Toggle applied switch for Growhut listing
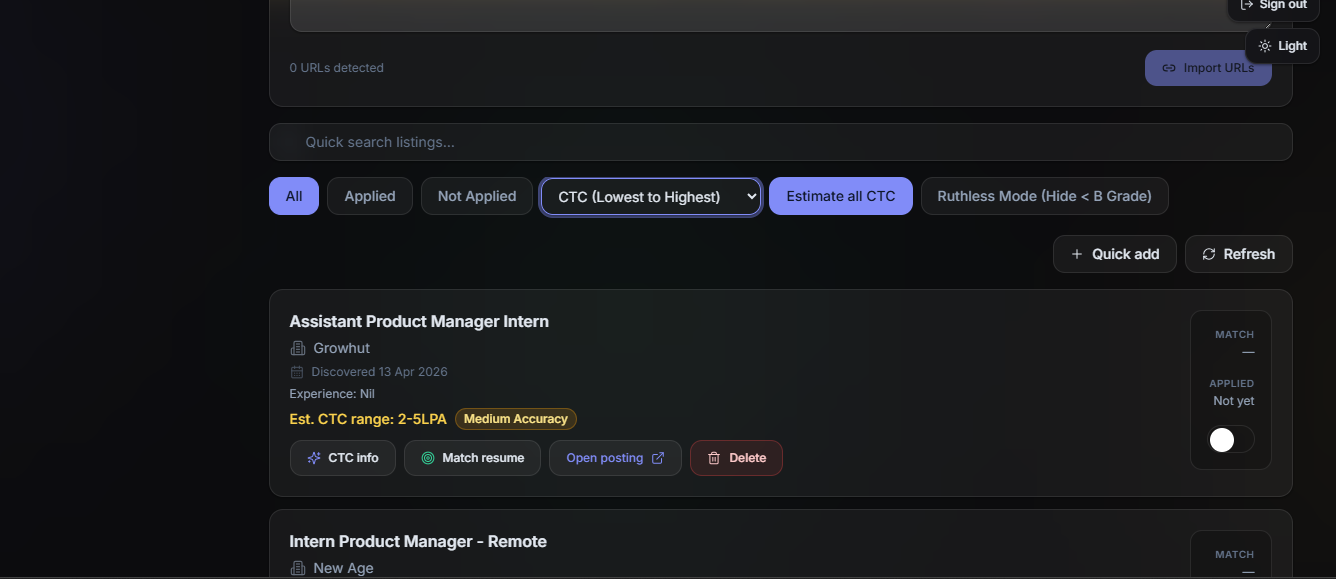1336x579 pixels. (1231, 440)
